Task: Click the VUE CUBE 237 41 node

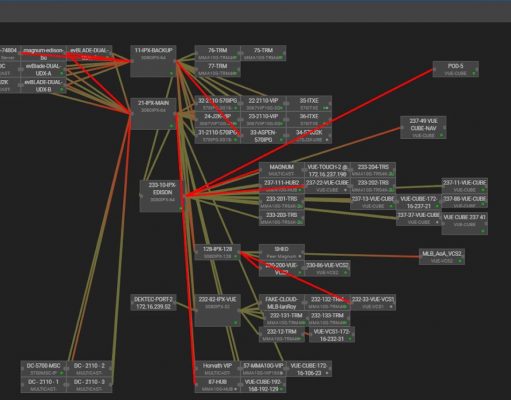Action: pos(465,223)
